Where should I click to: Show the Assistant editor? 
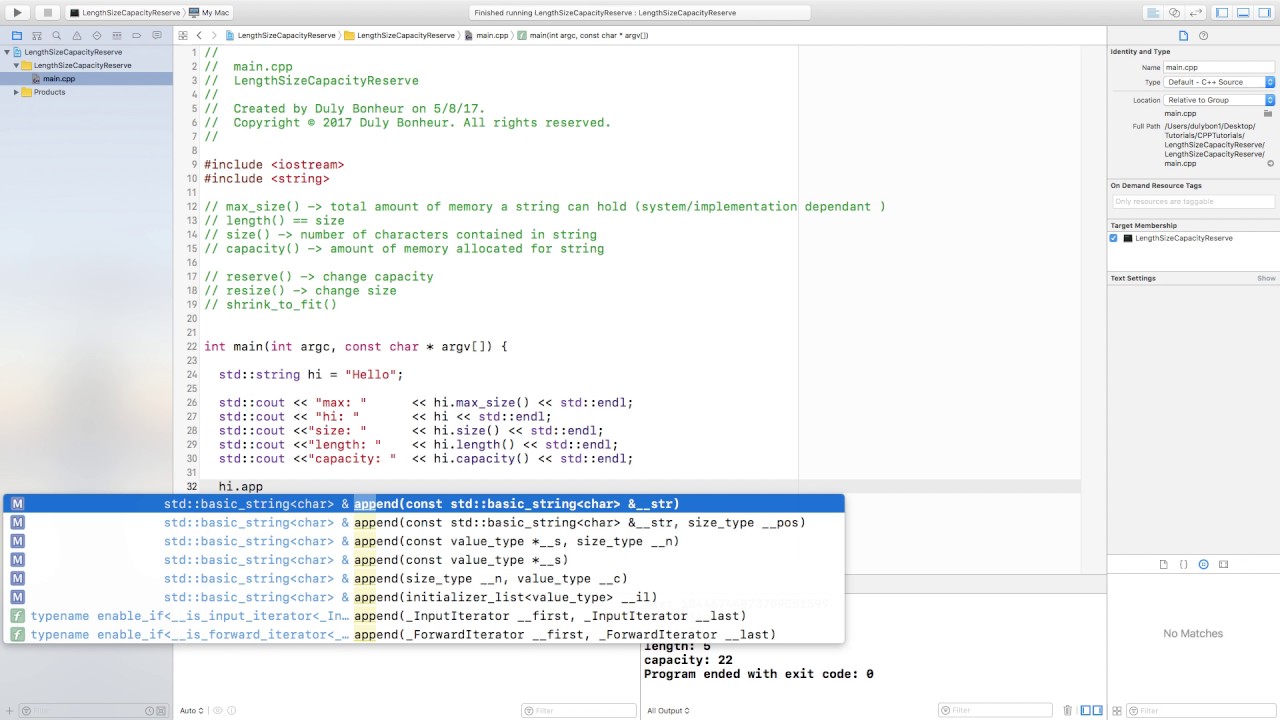coord(1174,13)
